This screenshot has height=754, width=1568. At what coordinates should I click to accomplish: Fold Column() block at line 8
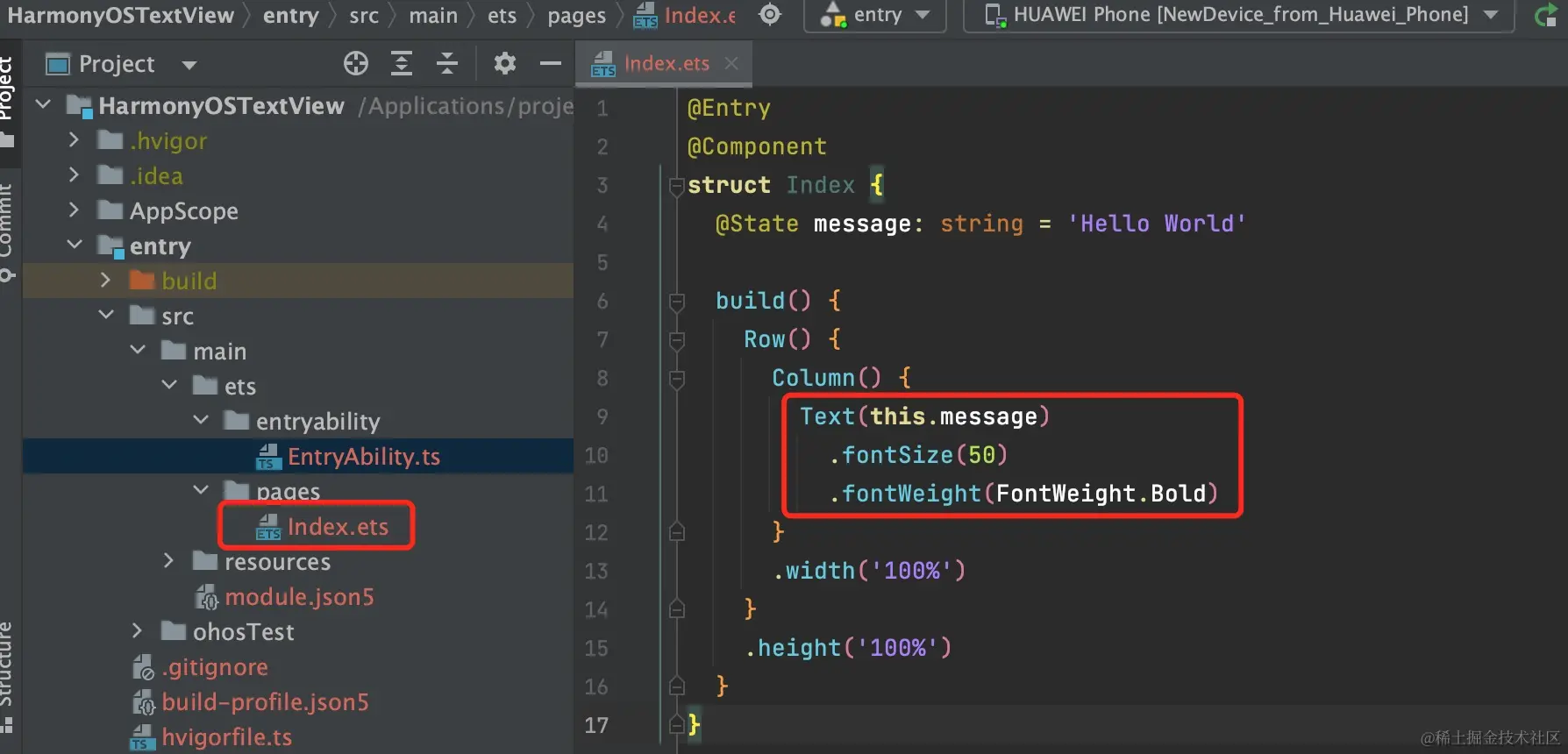(676, 378)
